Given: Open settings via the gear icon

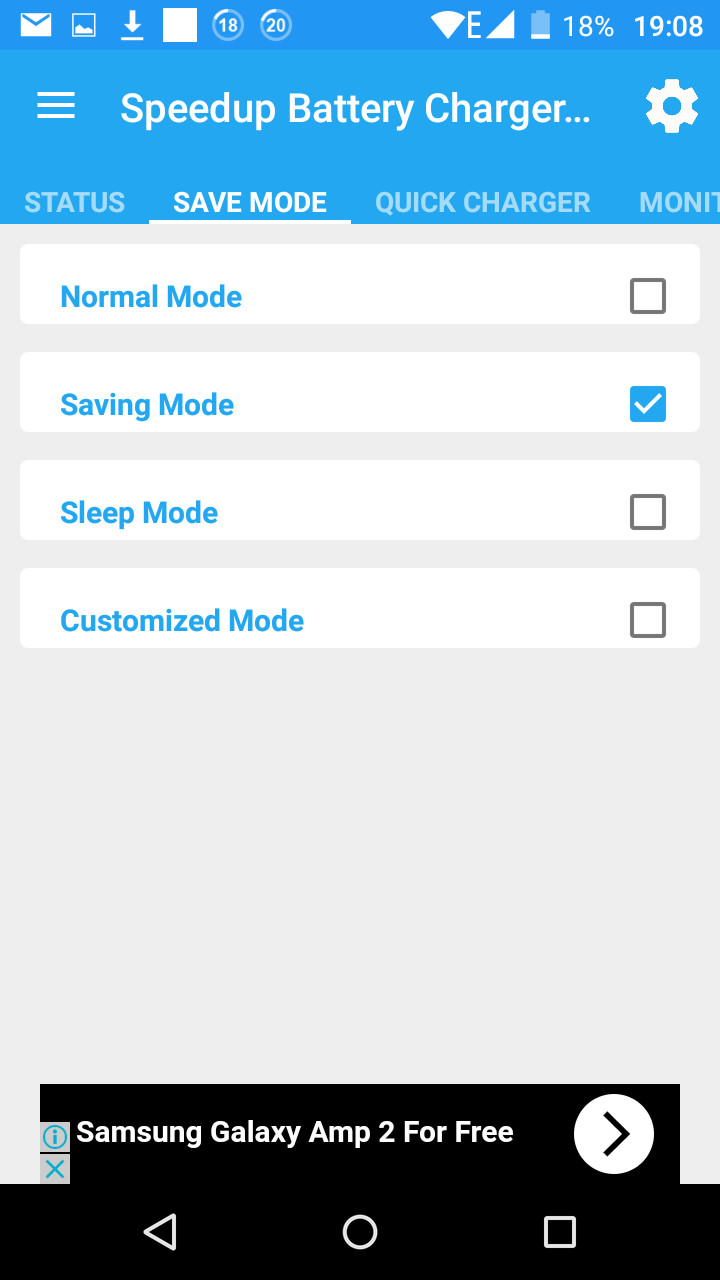Looking at the screenshot, I should (x=671, y=106).
